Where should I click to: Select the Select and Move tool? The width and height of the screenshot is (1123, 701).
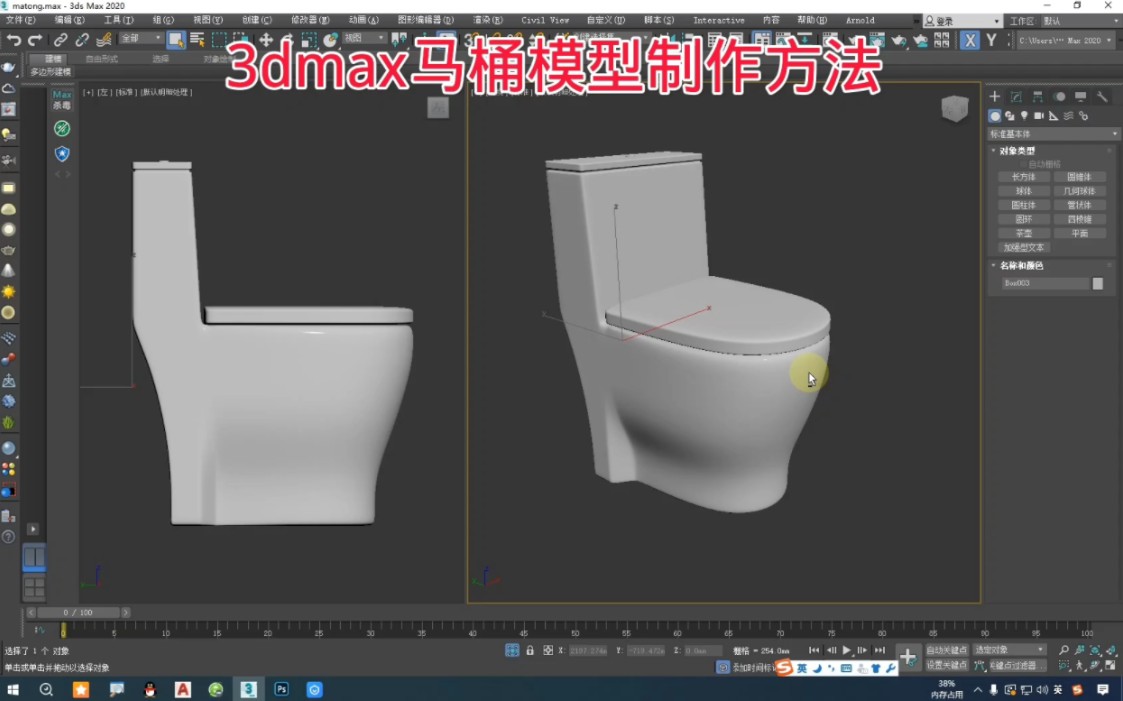[x=267, y=40]
